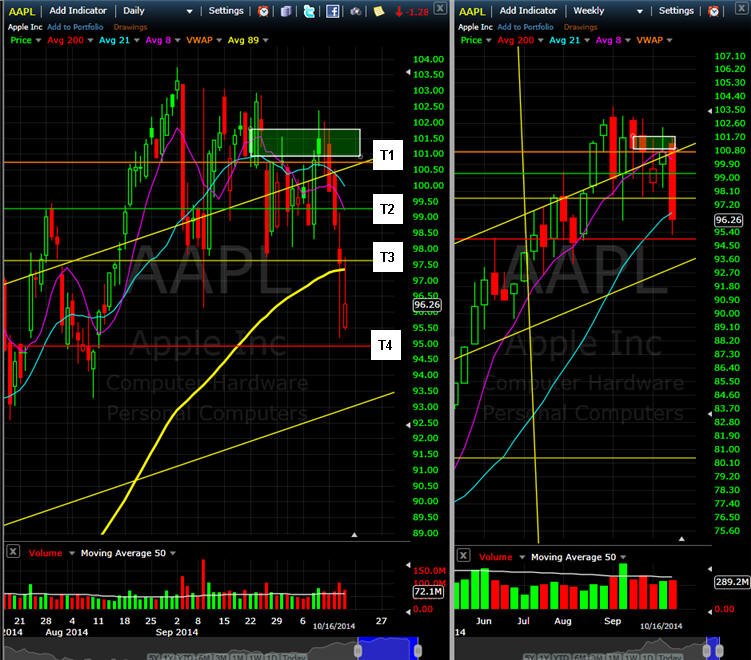Close the daily chart panel via top X
Screen dimensions: 751x660
tap(440, 8)
